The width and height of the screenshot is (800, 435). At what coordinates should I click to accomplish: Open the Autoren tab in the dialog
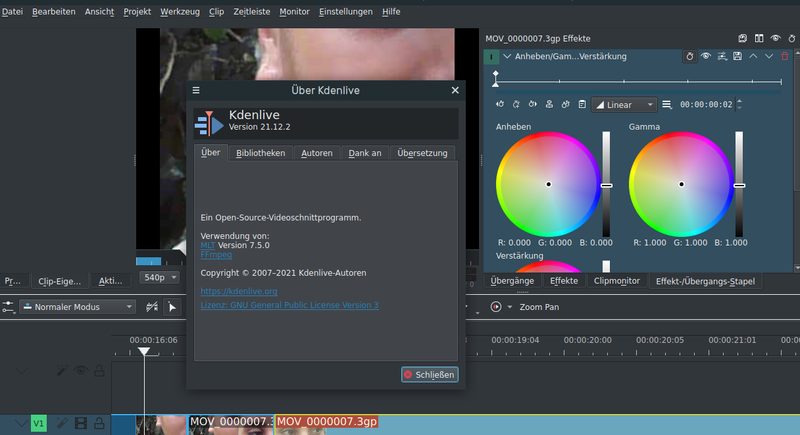coord(316,153)
